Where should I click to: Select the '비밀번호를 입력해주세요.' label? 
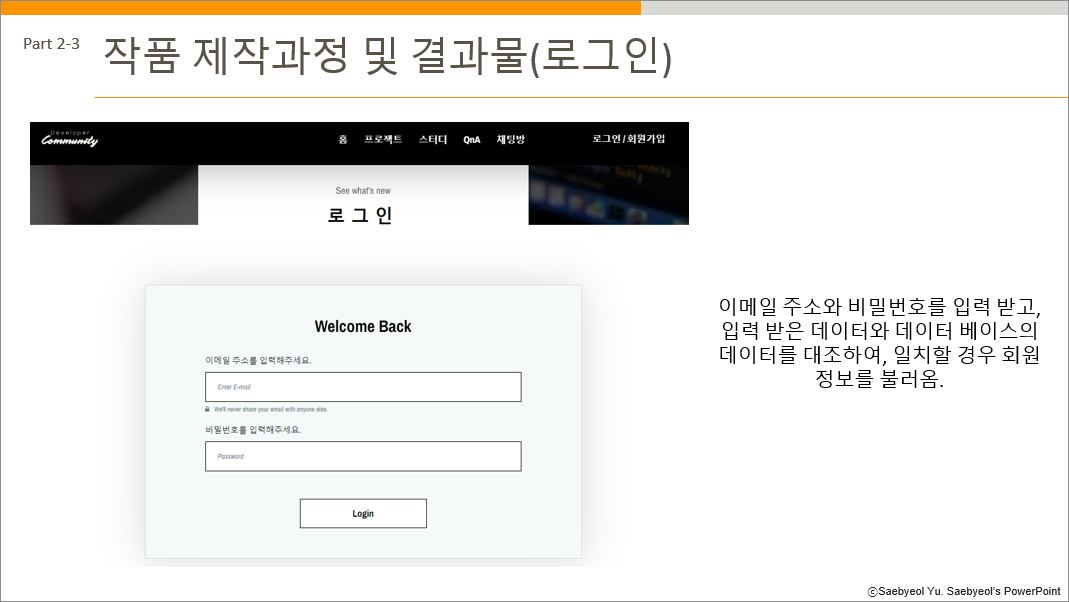point(253,430)
